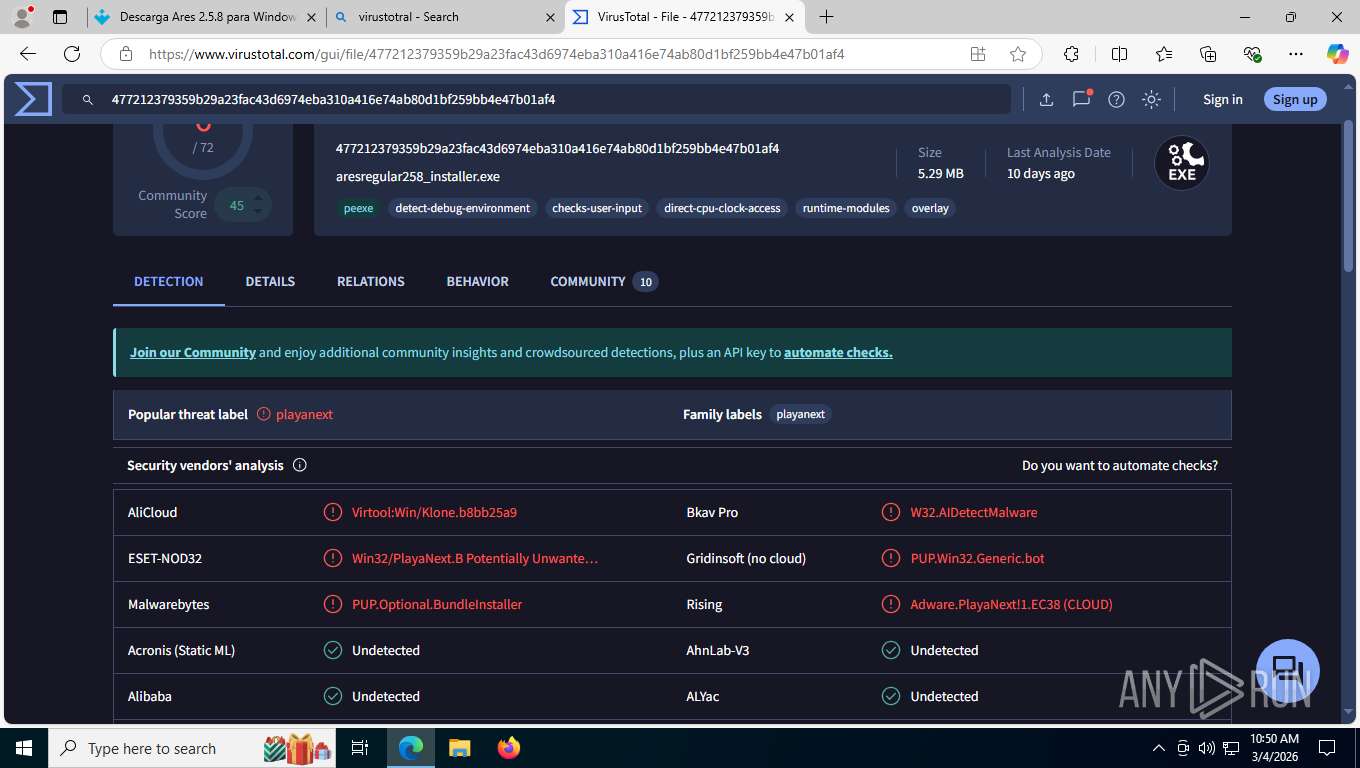This screenshot has height=768, width=1360.
Task: Open the taskbar volume icon
Action: tap(1206, 748)
